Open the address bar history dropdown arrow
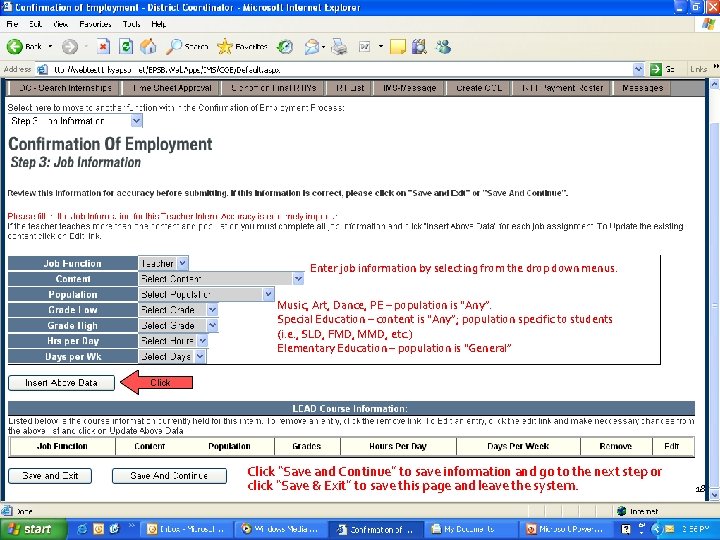The height and width of the screenshot is (540, 720). point(638,70)
